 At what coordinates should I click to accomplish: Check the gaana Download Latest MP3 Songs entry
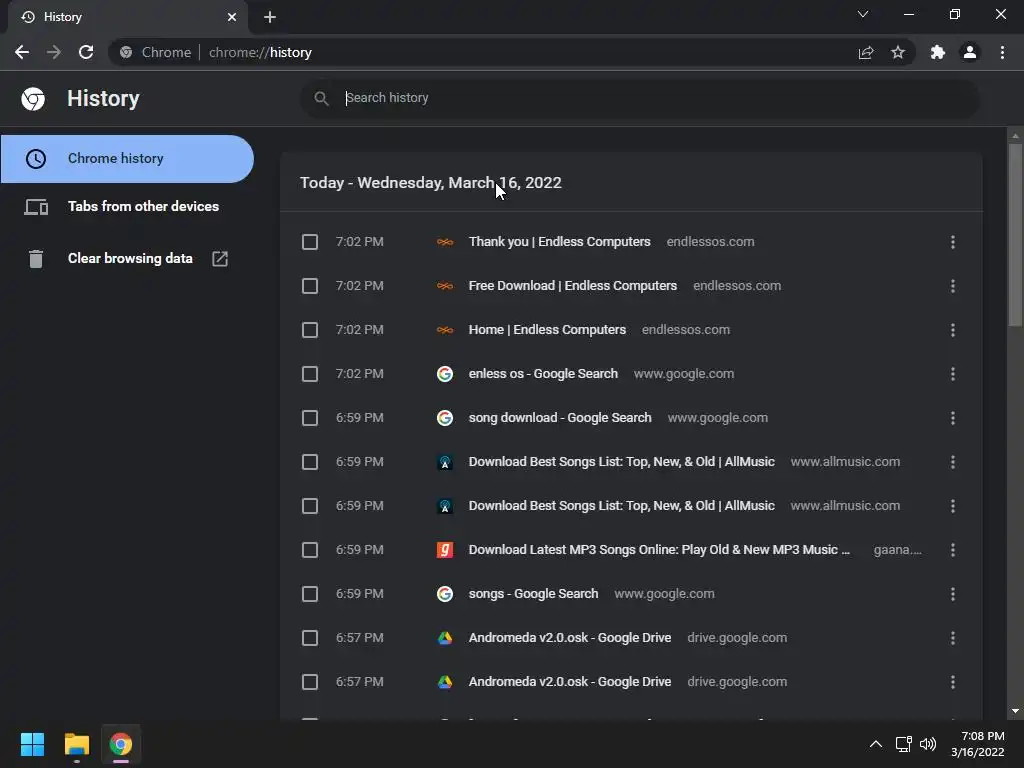(x=310, y=550)
